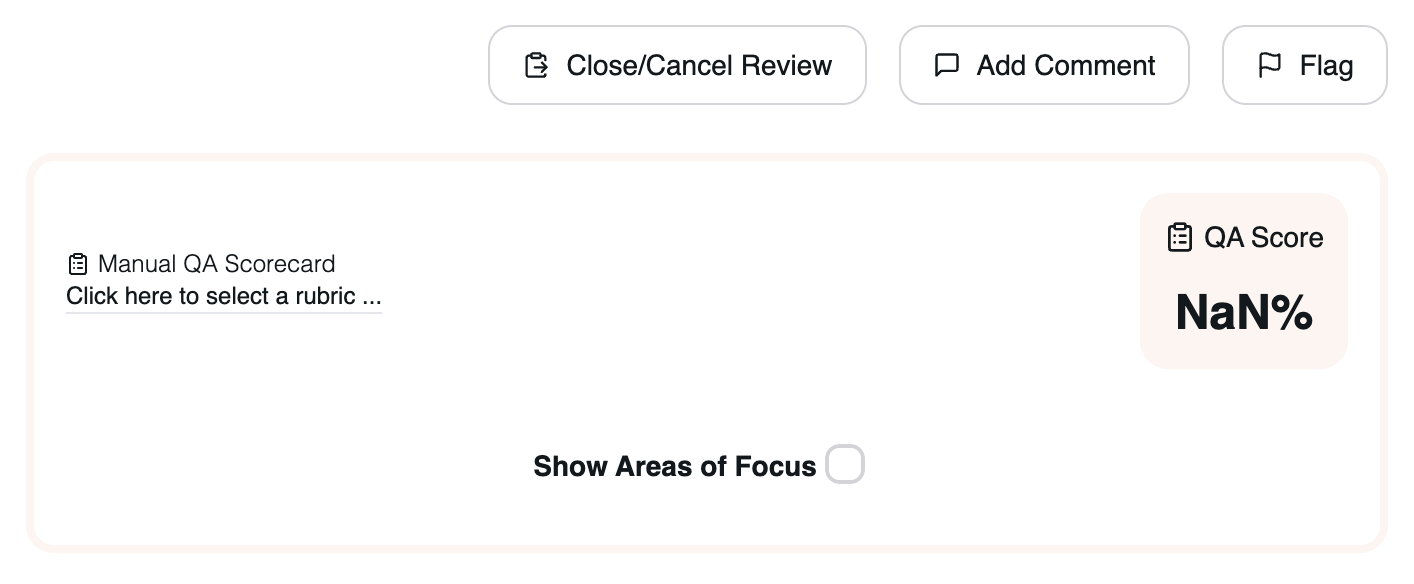Click the clipboard-exit icon in Close/Cancel Review

click(537, 66)
